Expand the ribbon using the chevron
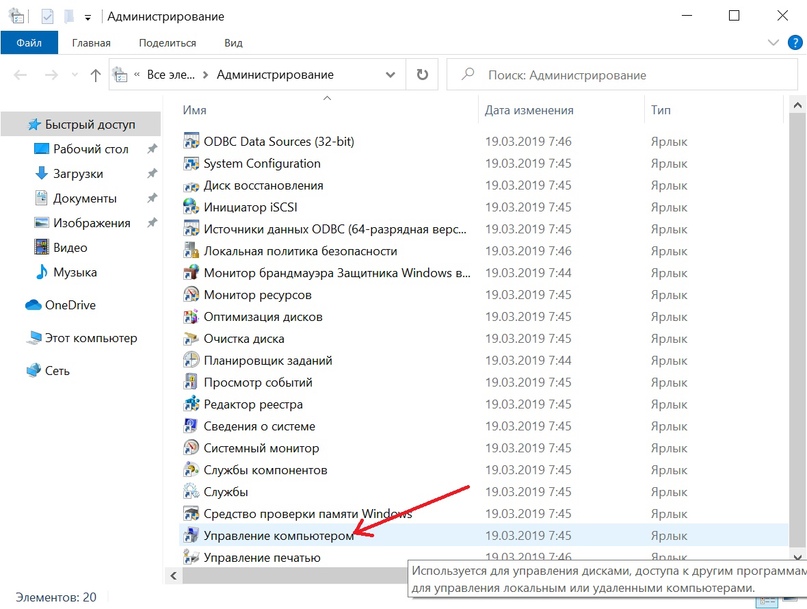The image size is (807, 609). coord(772,43)
